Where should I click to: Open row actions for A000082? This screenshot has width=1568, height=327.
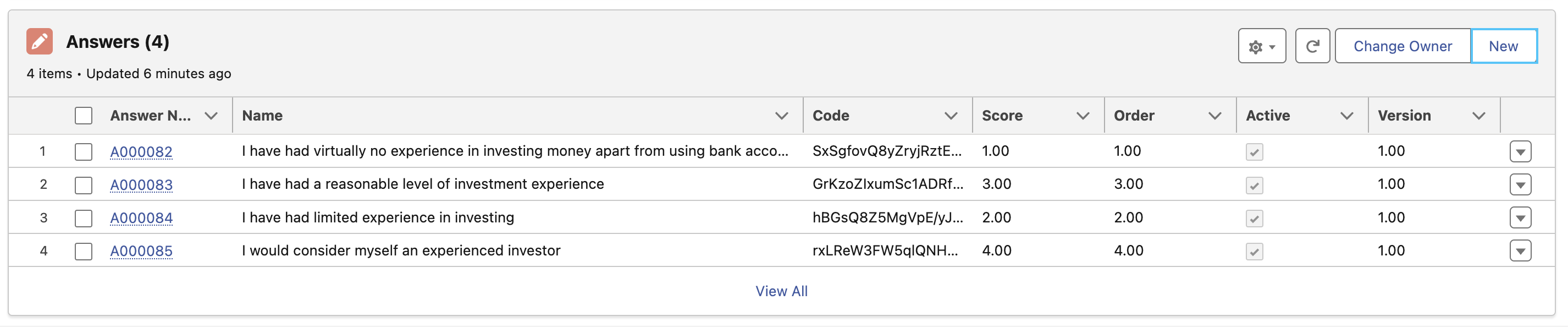[1520, 151]
